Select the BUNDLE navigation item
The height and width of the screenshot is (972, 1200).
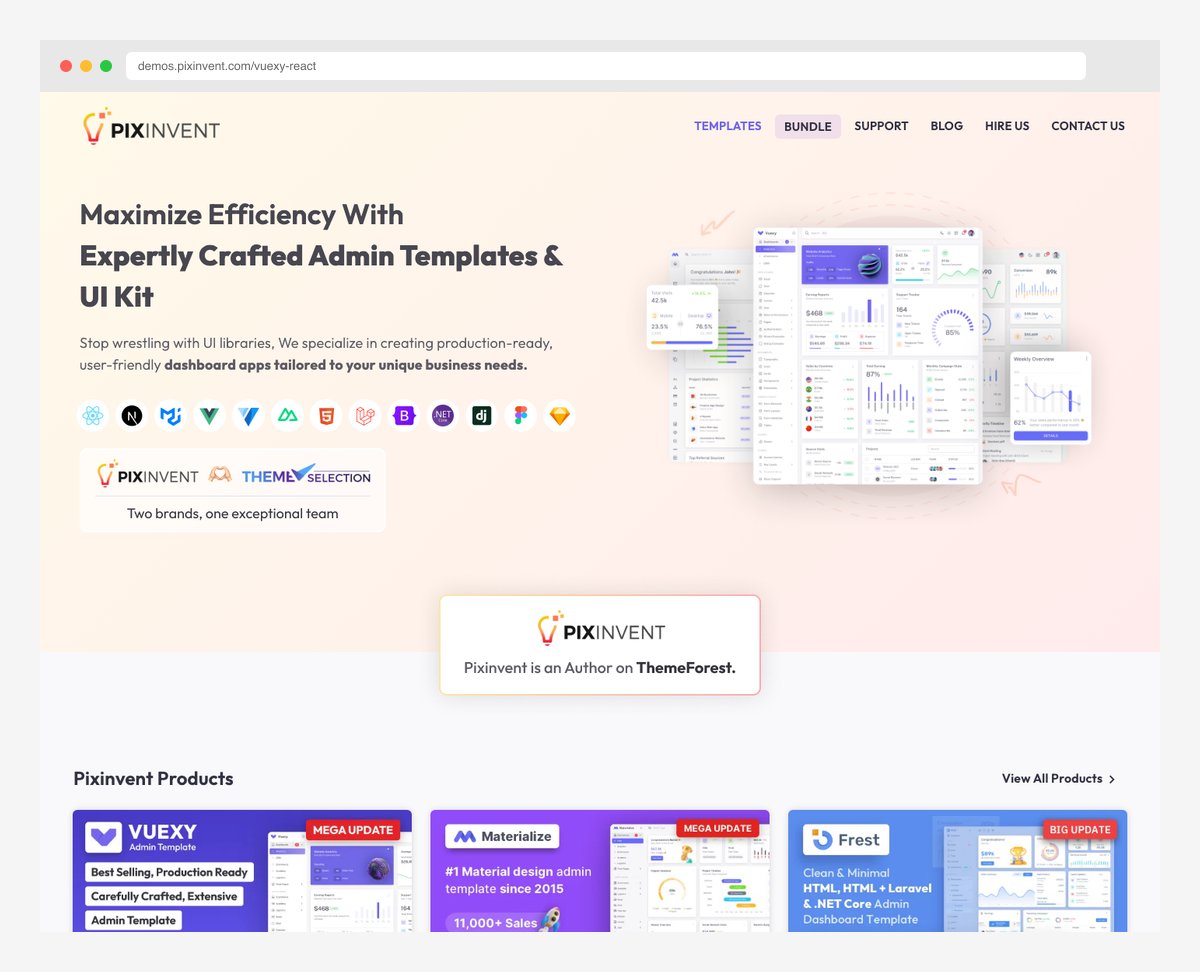[x=807, y=126]
